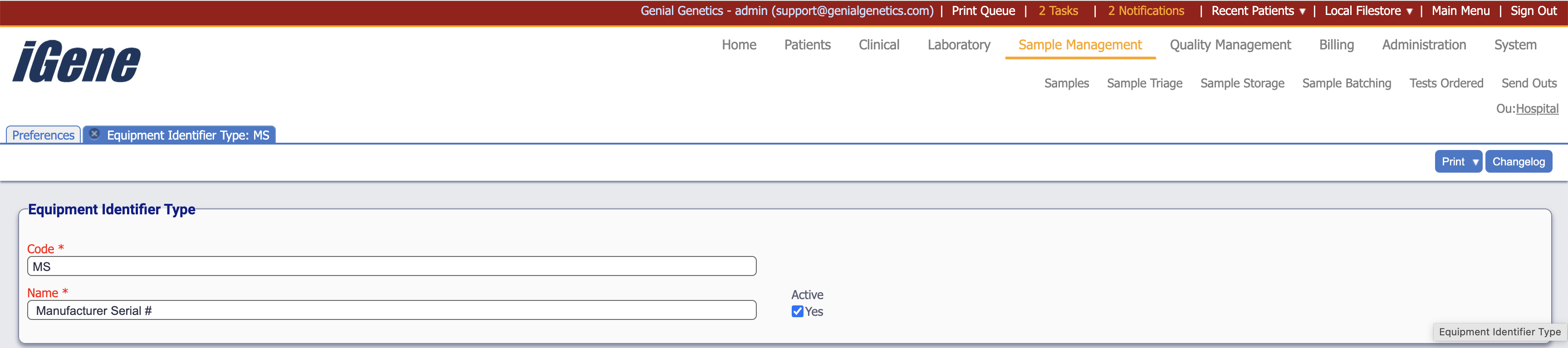Close the Equipment Identifier Type: MS tab

tap(94, 134)
